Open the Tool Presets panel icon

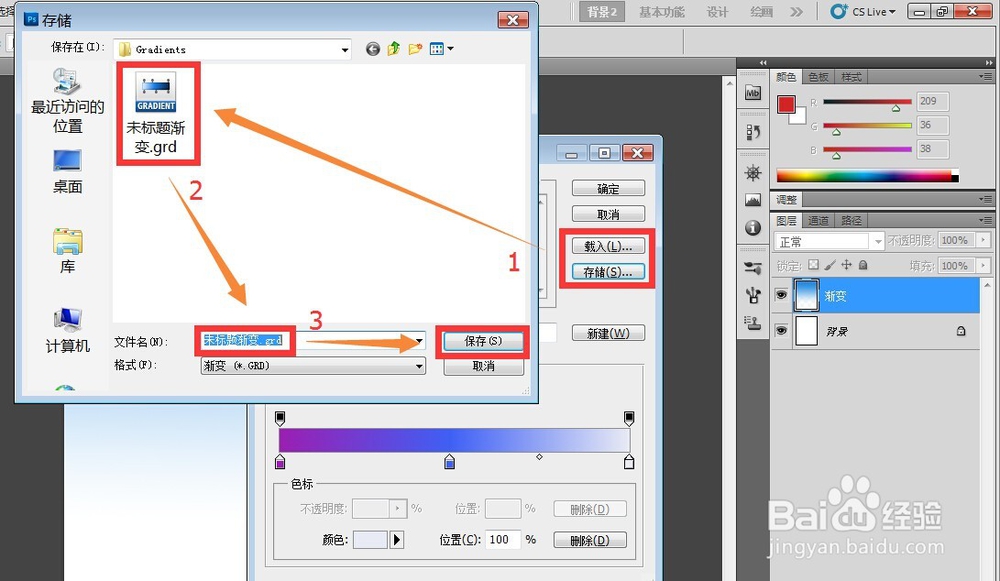pos(753,268)
